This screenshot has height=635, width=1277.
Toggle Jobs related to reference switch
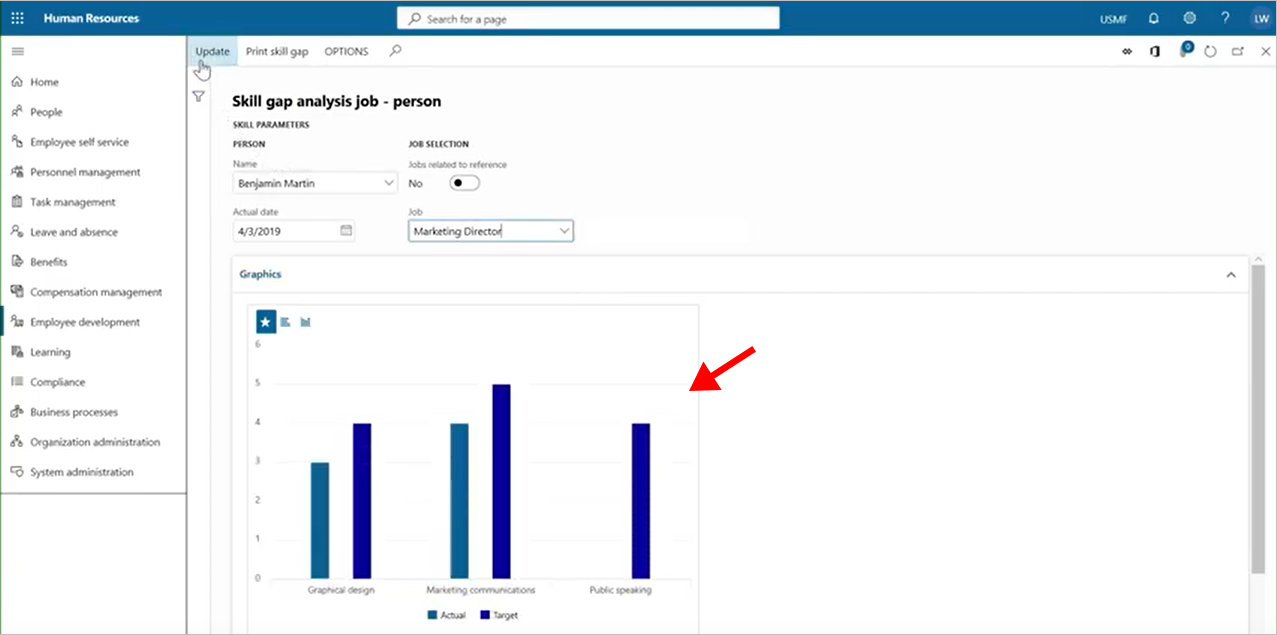464,183
